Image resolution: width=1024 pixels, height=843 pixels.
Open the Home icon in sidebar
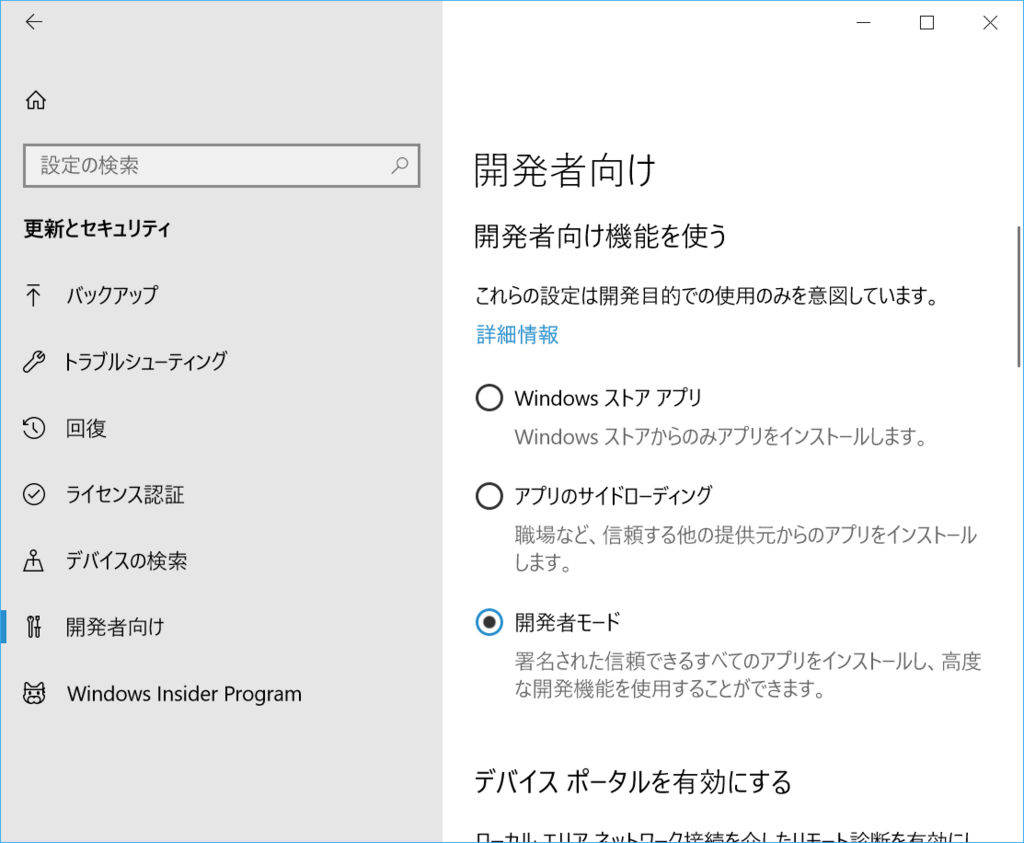(x=36, y=100)
